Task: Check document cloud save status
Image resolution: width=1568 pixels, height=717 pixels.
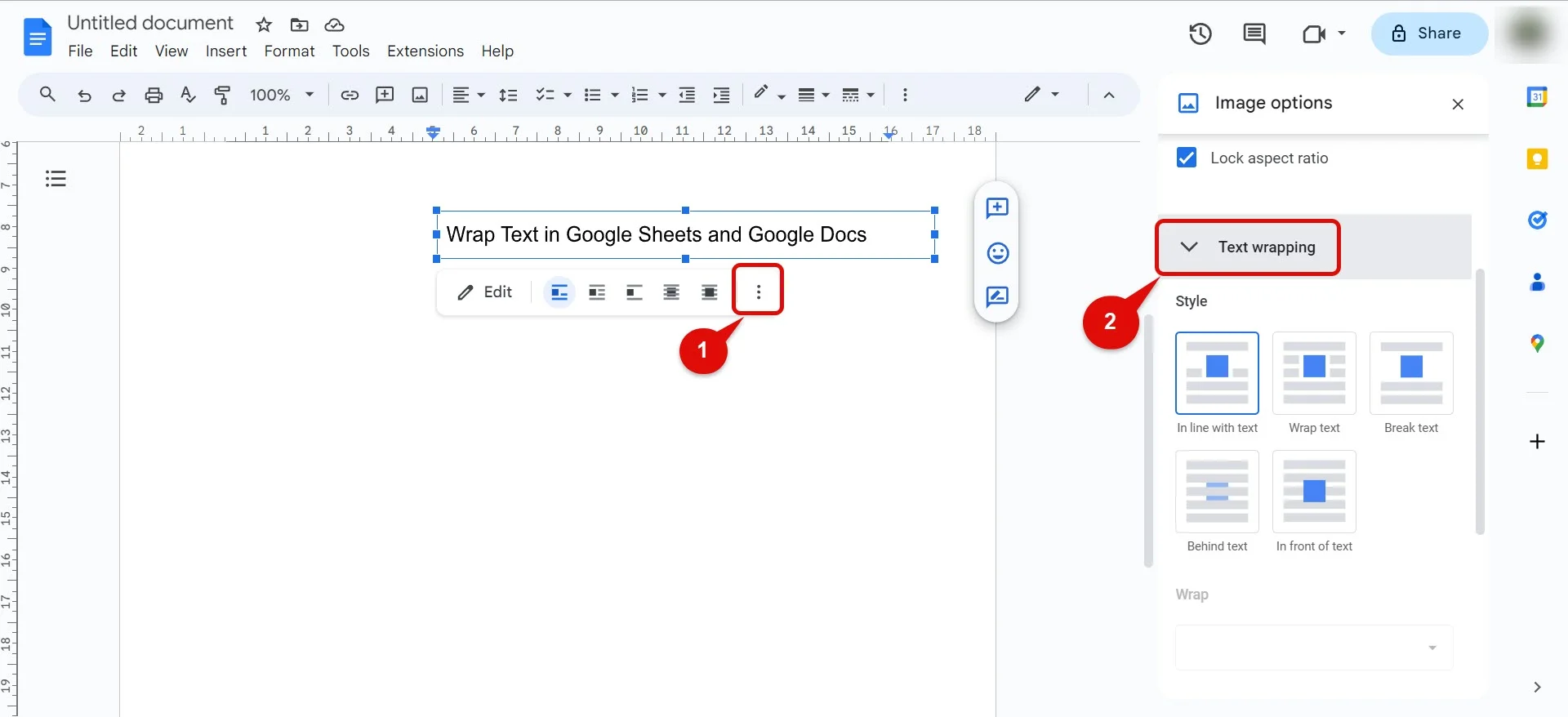Action: (x=334, y=24)
